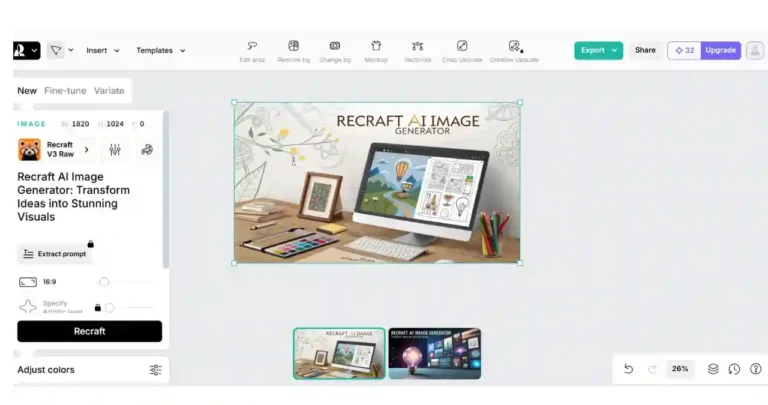Viewport: 768px width, 405px height.
Task: Click the artistic level sparkle icon
Action: [x=28, y=307]
